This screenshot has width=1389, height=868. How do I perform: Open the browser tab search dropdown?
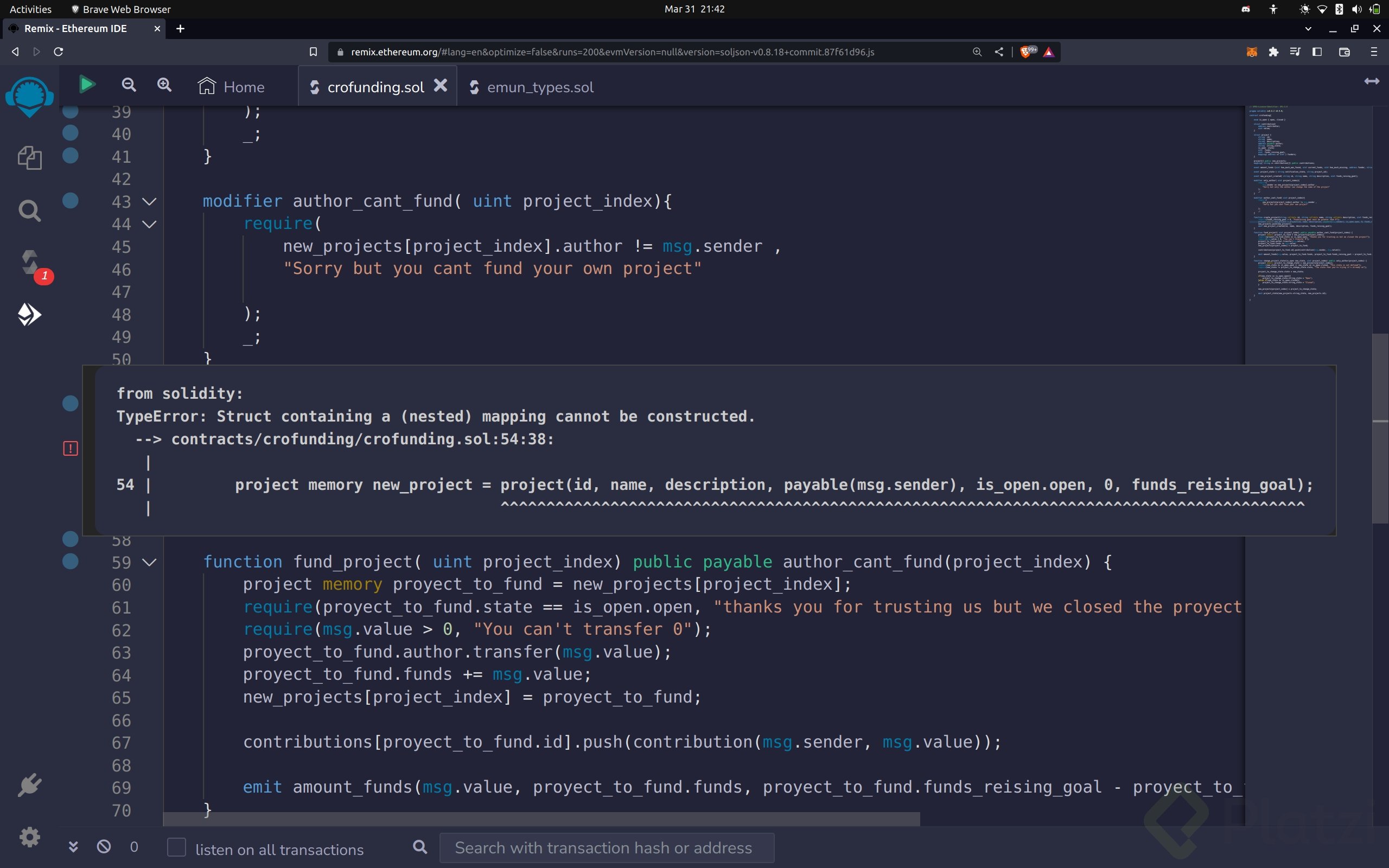(1308, 29)
